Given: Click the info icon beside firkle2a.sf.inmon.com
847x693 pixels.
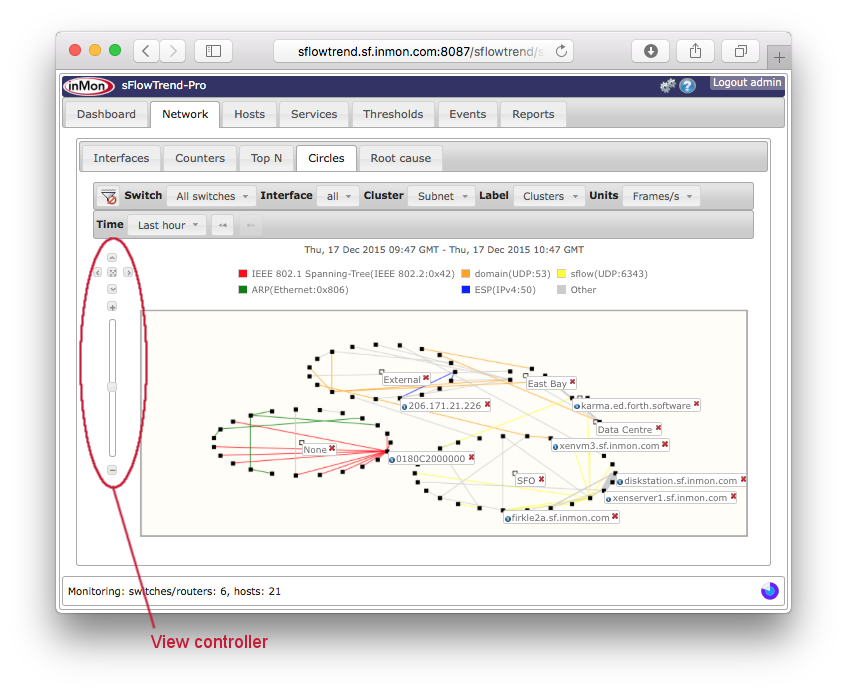Looking at the screenshot, I should (508, 519).
